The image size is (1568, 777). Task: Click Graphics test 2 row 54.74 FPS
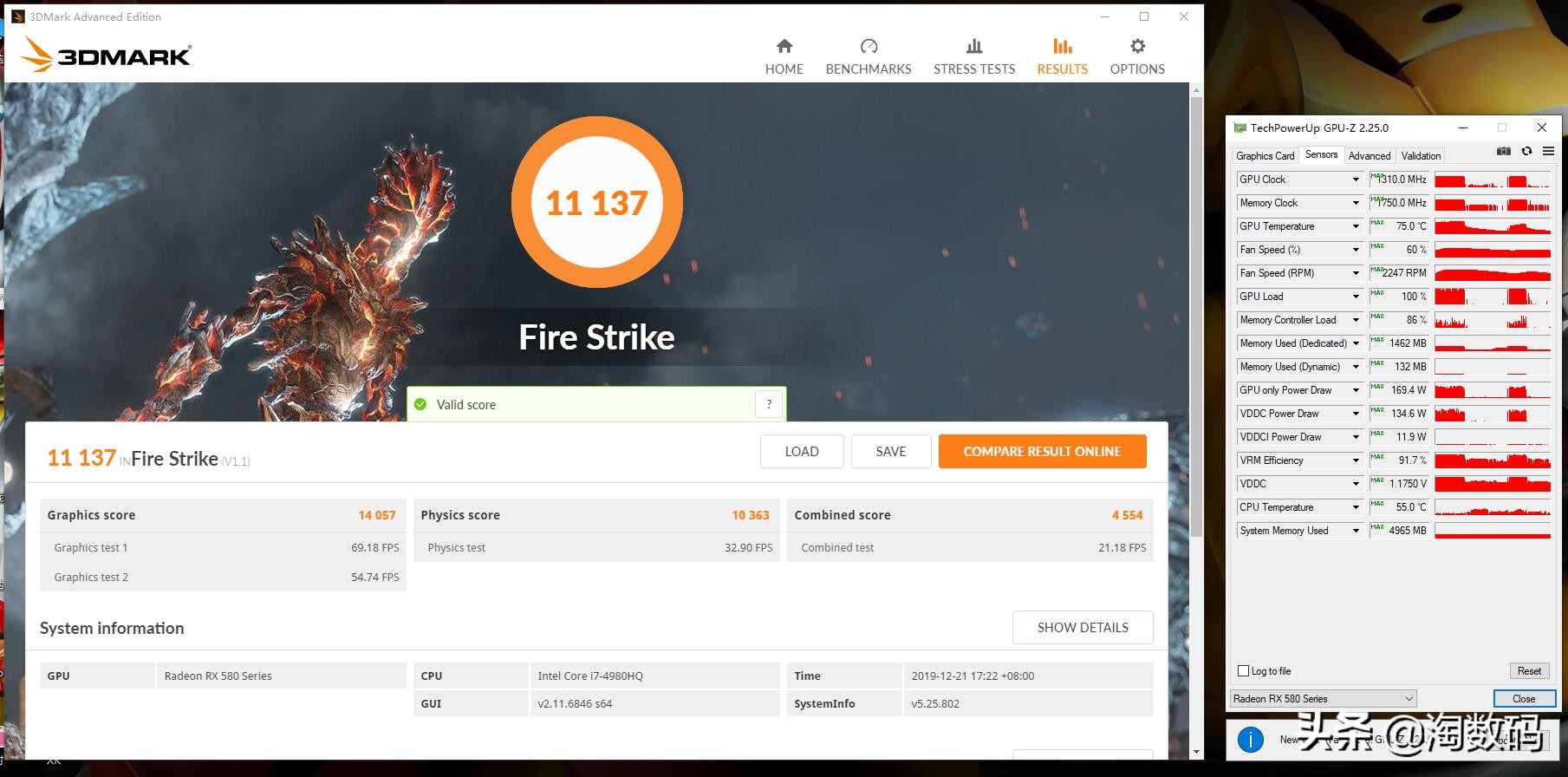[223, 578]
